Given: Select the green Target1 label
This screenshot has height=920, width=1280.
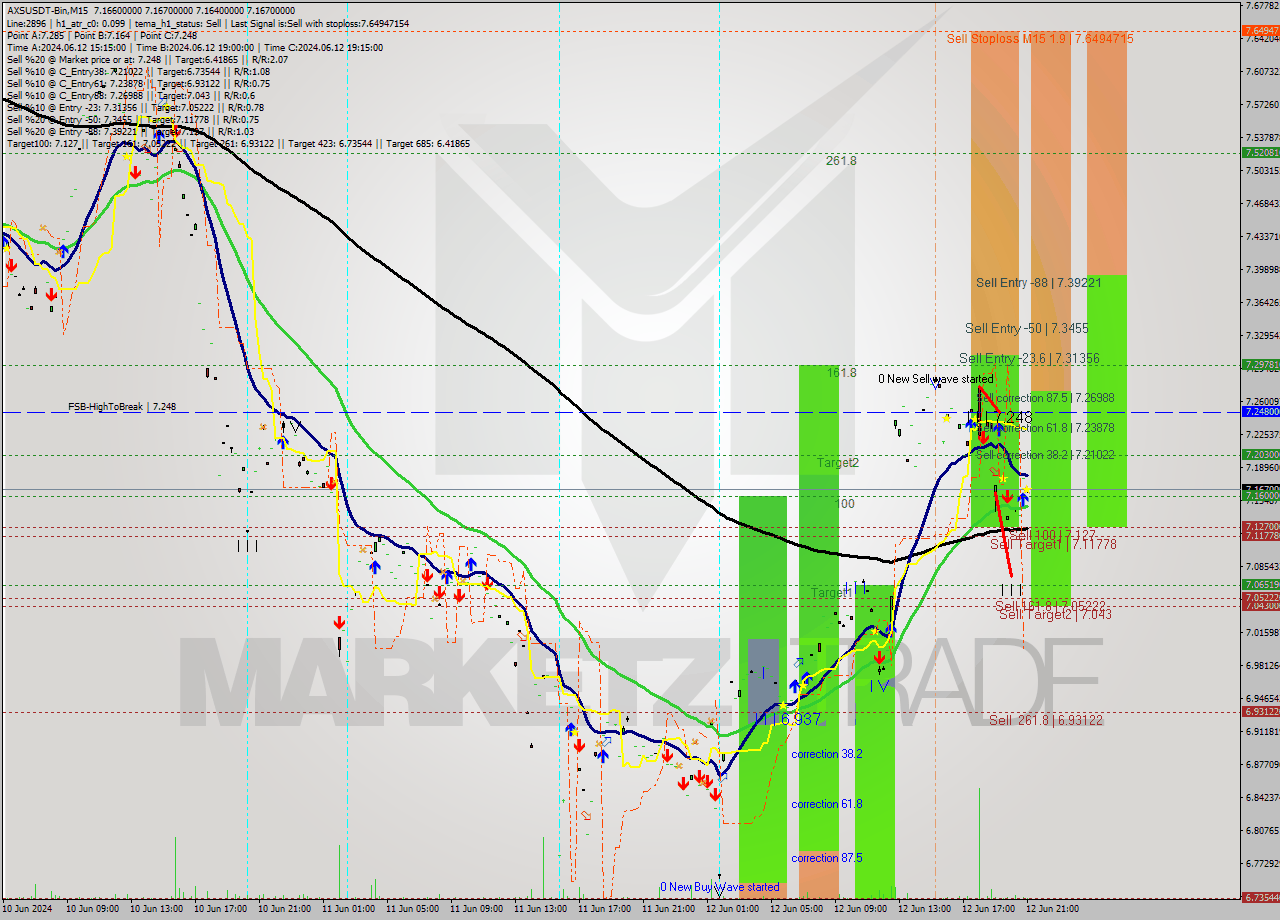Looking at the screenshot, I should 830,593.
